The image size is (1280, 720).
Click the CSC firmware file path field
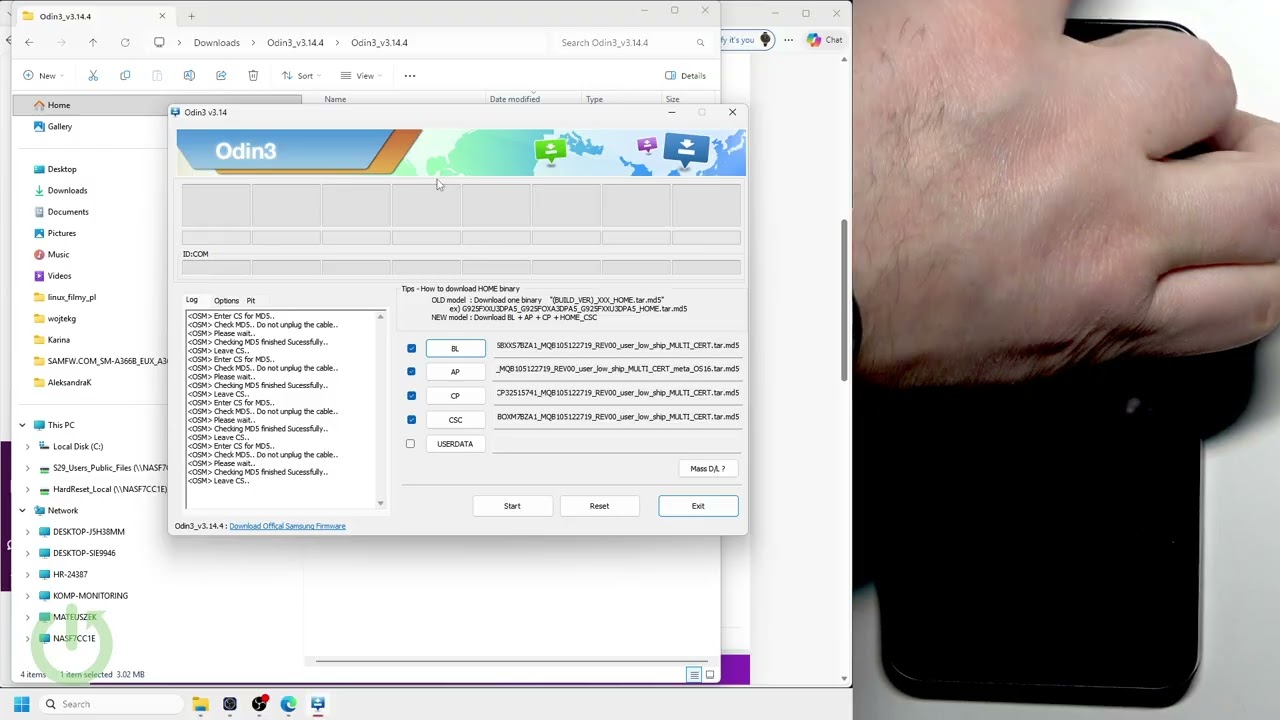(618, 417)
